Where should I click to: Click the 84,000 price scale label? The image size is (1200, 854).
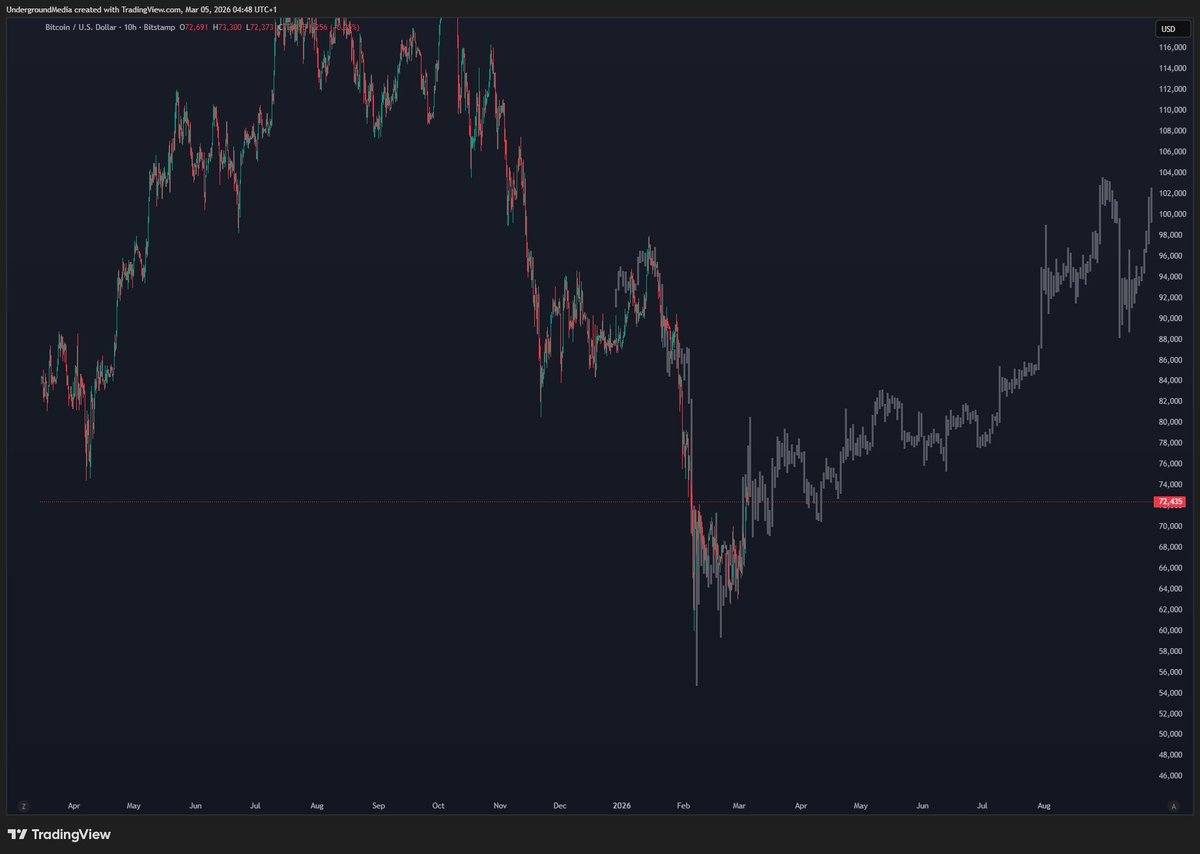1172,380
